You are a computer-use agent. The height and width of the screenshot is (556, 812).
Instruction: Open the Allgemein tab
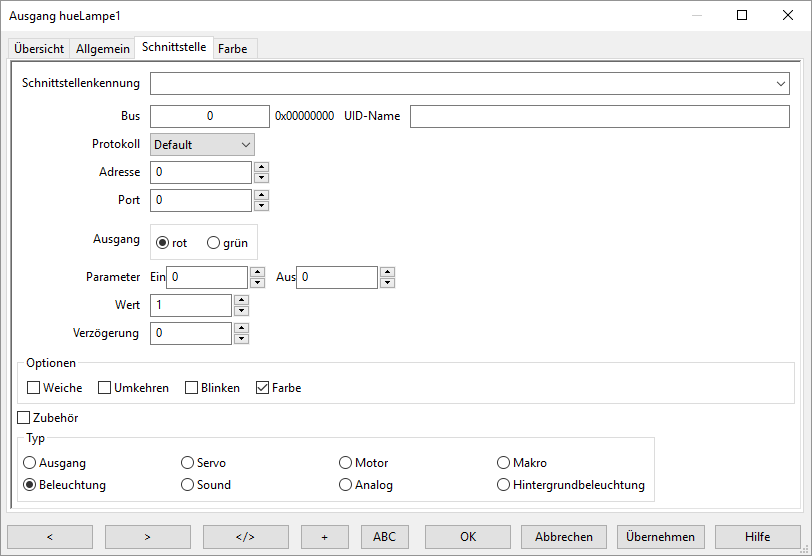[103, 49]
